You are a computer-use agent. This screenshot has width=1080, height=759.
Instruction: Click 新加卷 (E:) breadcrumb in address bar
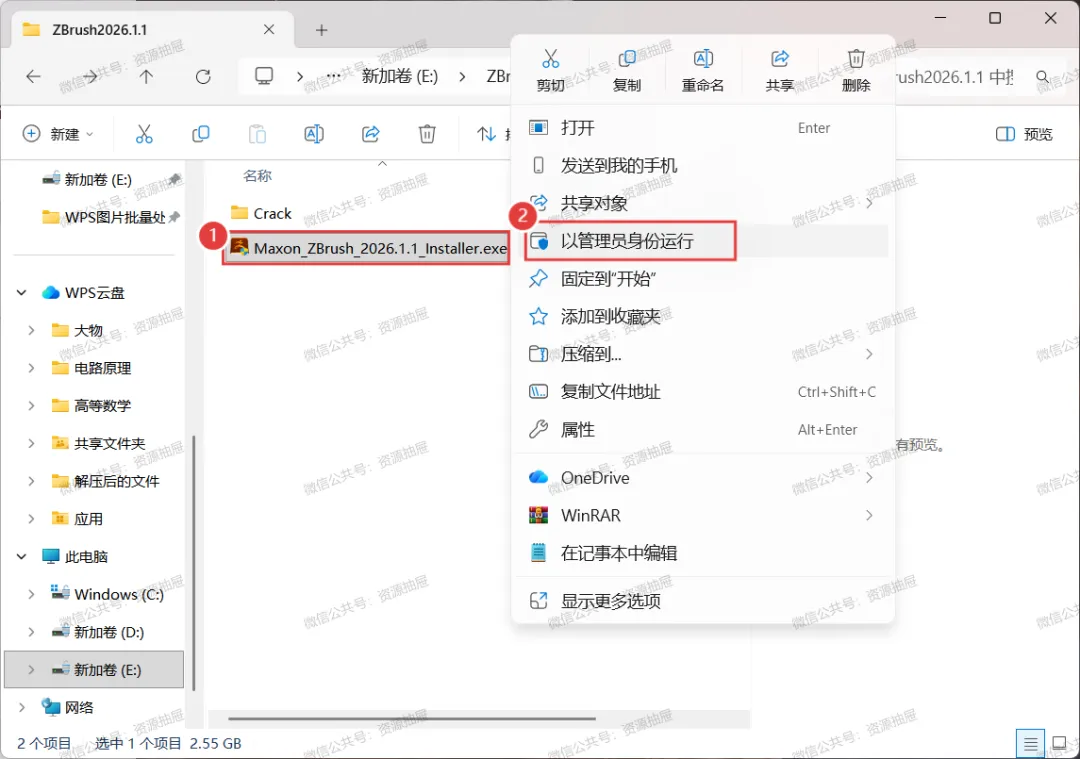(x=400, y=76)
